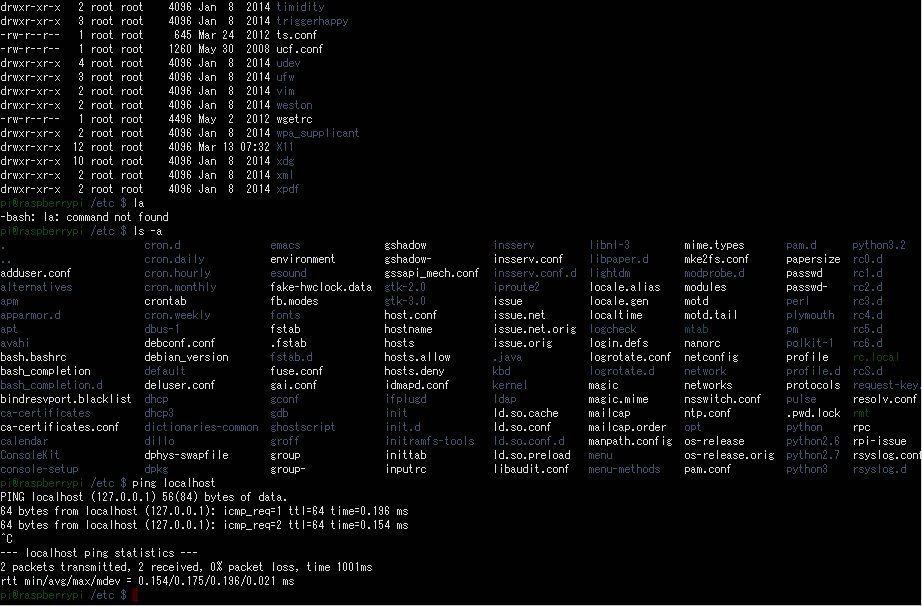The width and height of the screenshot is (922, 606).
Task: Click the 'mime.types' entry
Action: click(x=714, y=245)
